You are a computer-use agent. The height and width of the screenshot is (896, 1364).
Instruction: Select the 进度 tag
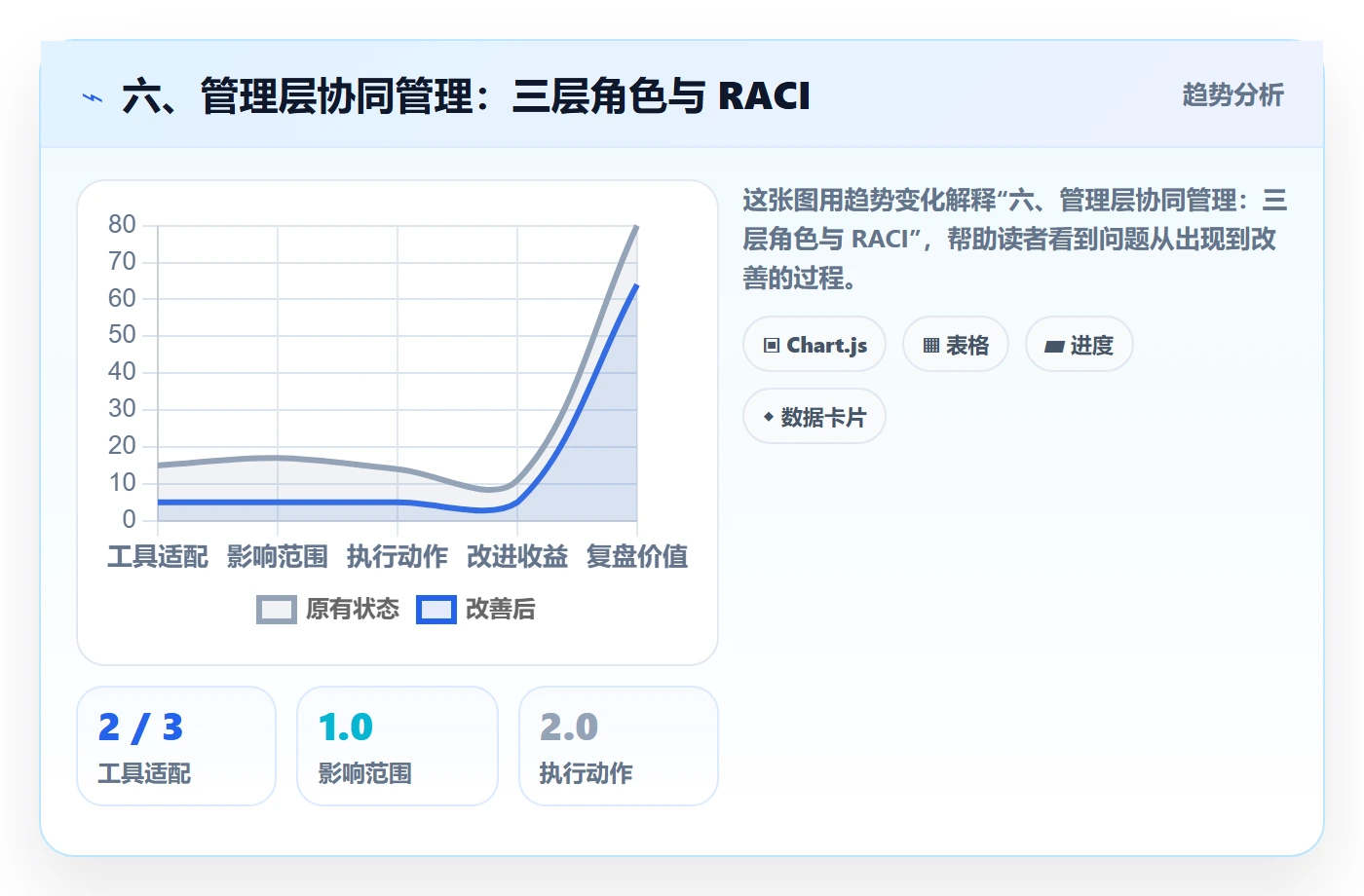1080,345
